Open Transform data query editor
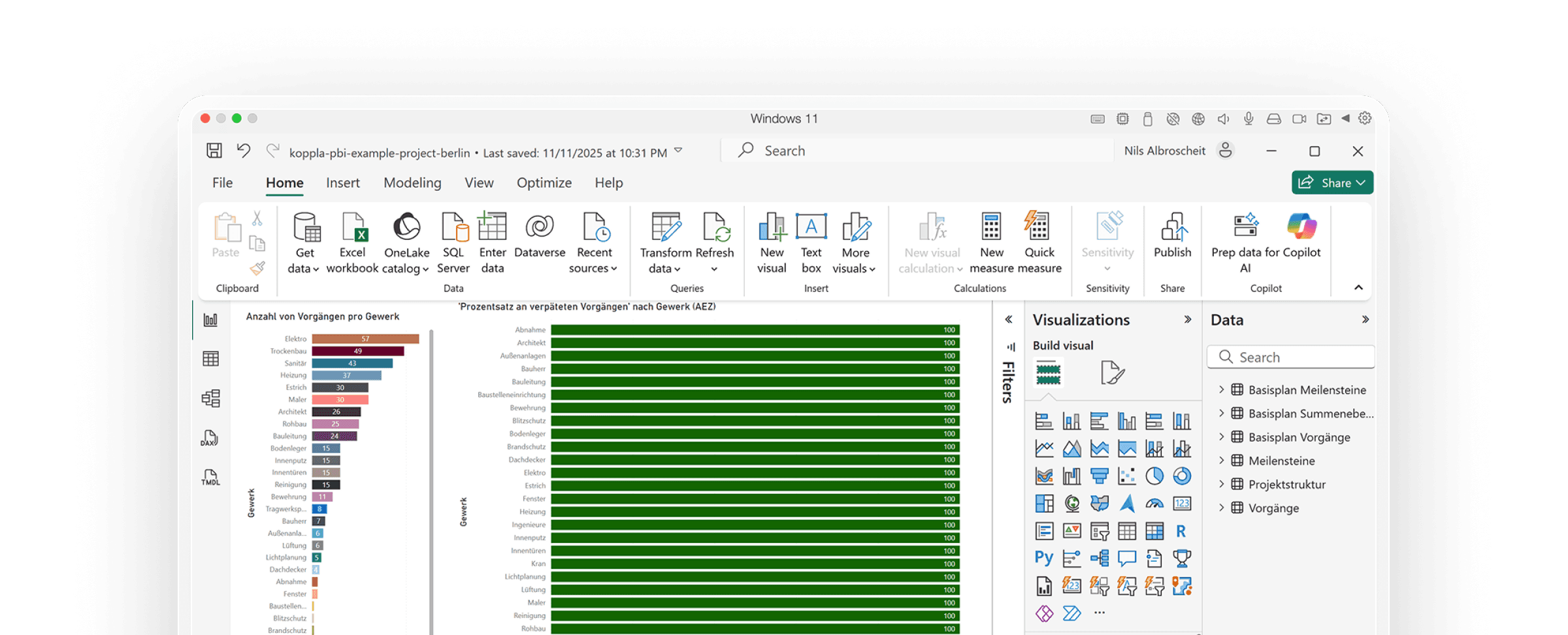Screen dimensions: 1568x635 coord(665,242)
